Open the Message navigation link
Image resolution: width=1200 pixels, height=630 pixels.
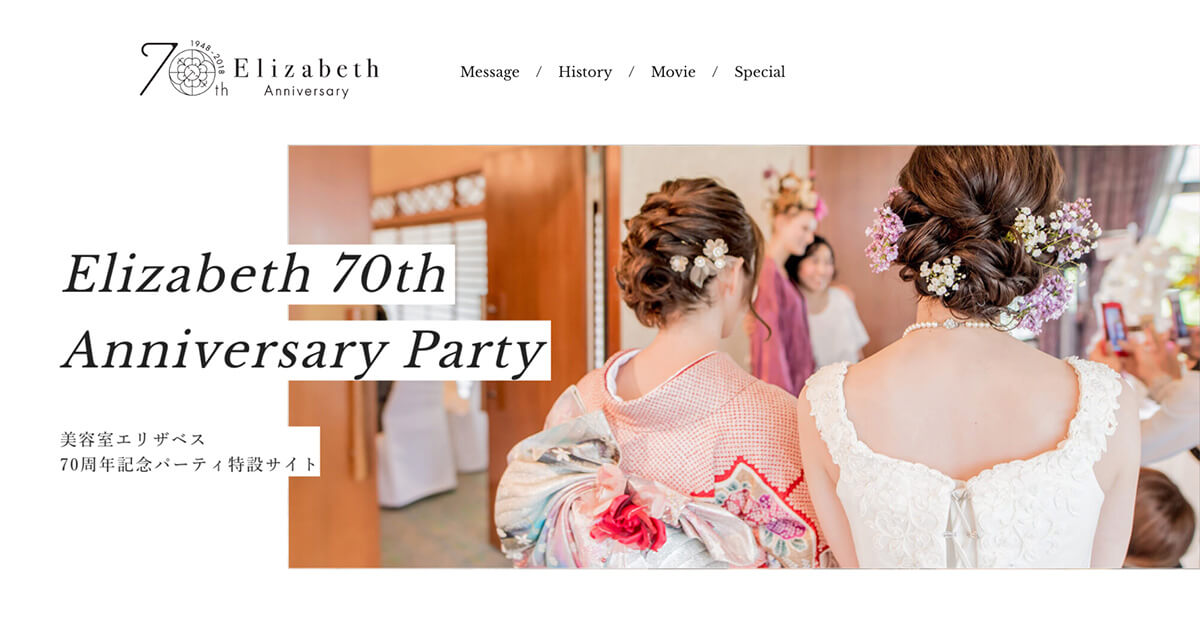(x=490, y=72)
